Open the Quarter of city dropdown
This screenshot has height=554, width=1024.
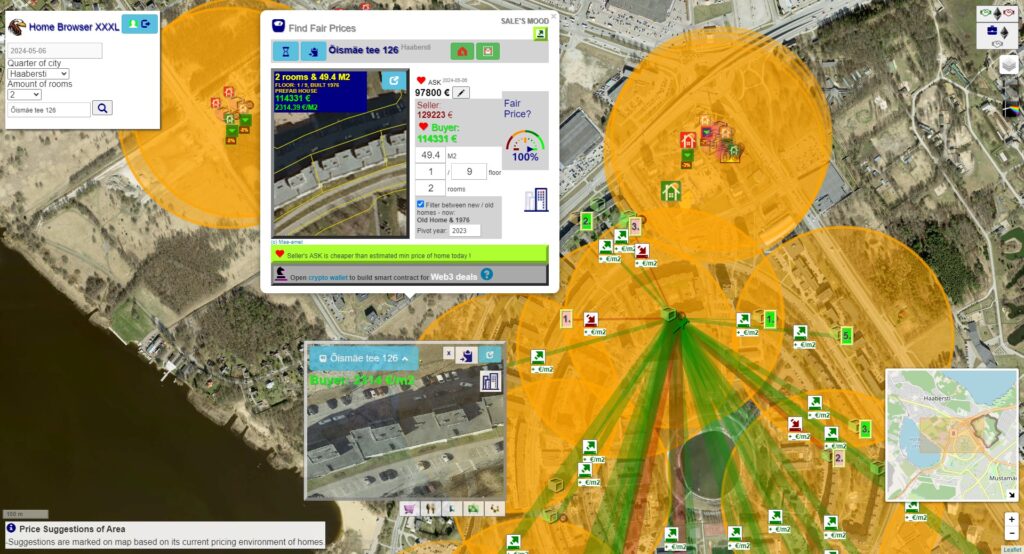click(38, 74)
